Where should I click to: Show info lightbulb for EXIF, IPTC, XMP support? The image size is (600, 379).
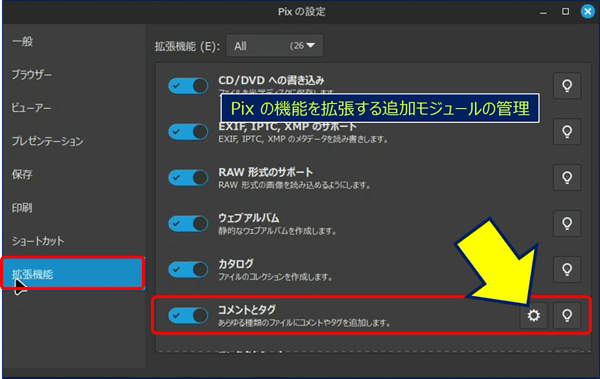567,132
